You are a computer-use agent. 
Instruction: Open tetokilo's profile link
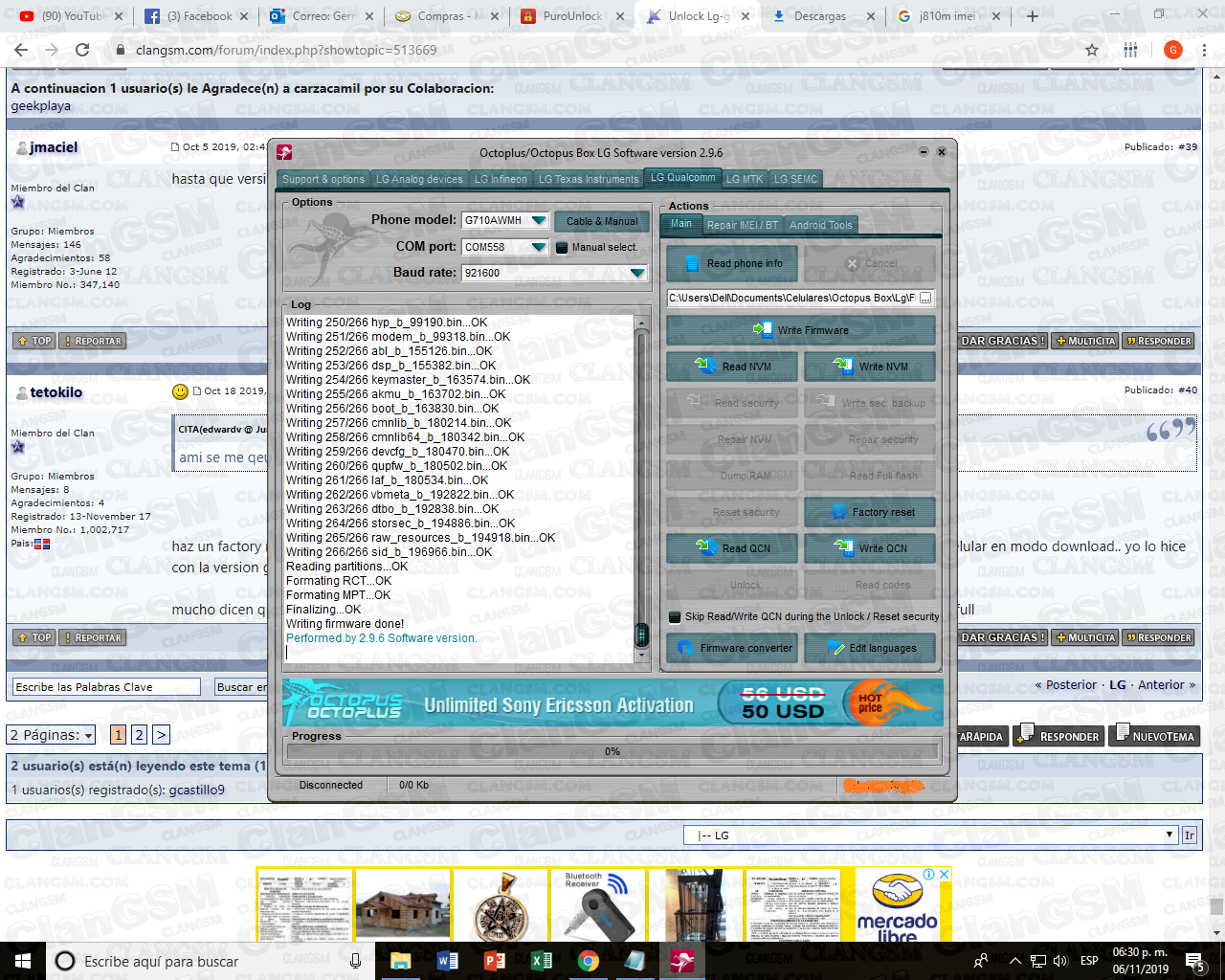click(56, 392)
